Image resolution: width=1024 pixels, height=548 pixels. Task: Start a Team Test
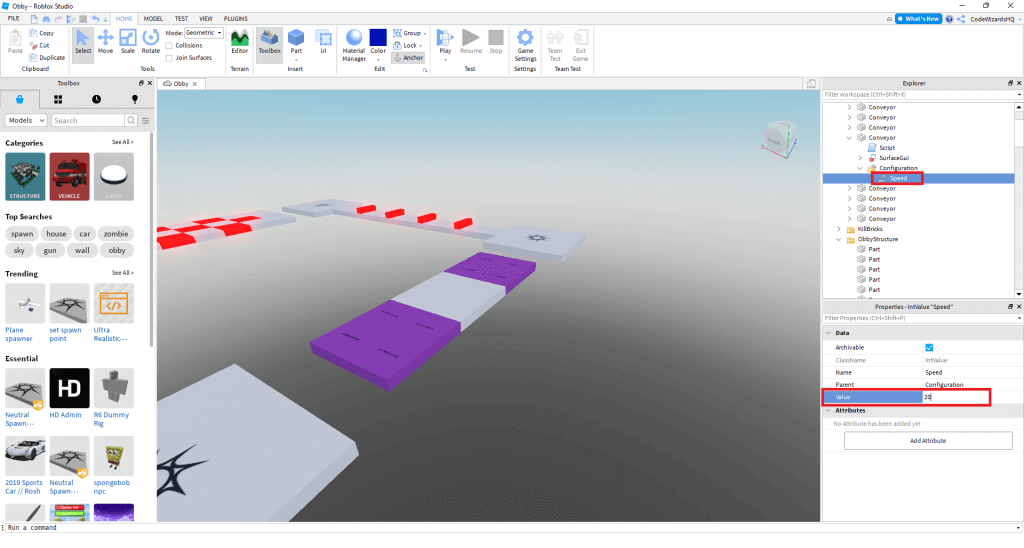point(555,46)
